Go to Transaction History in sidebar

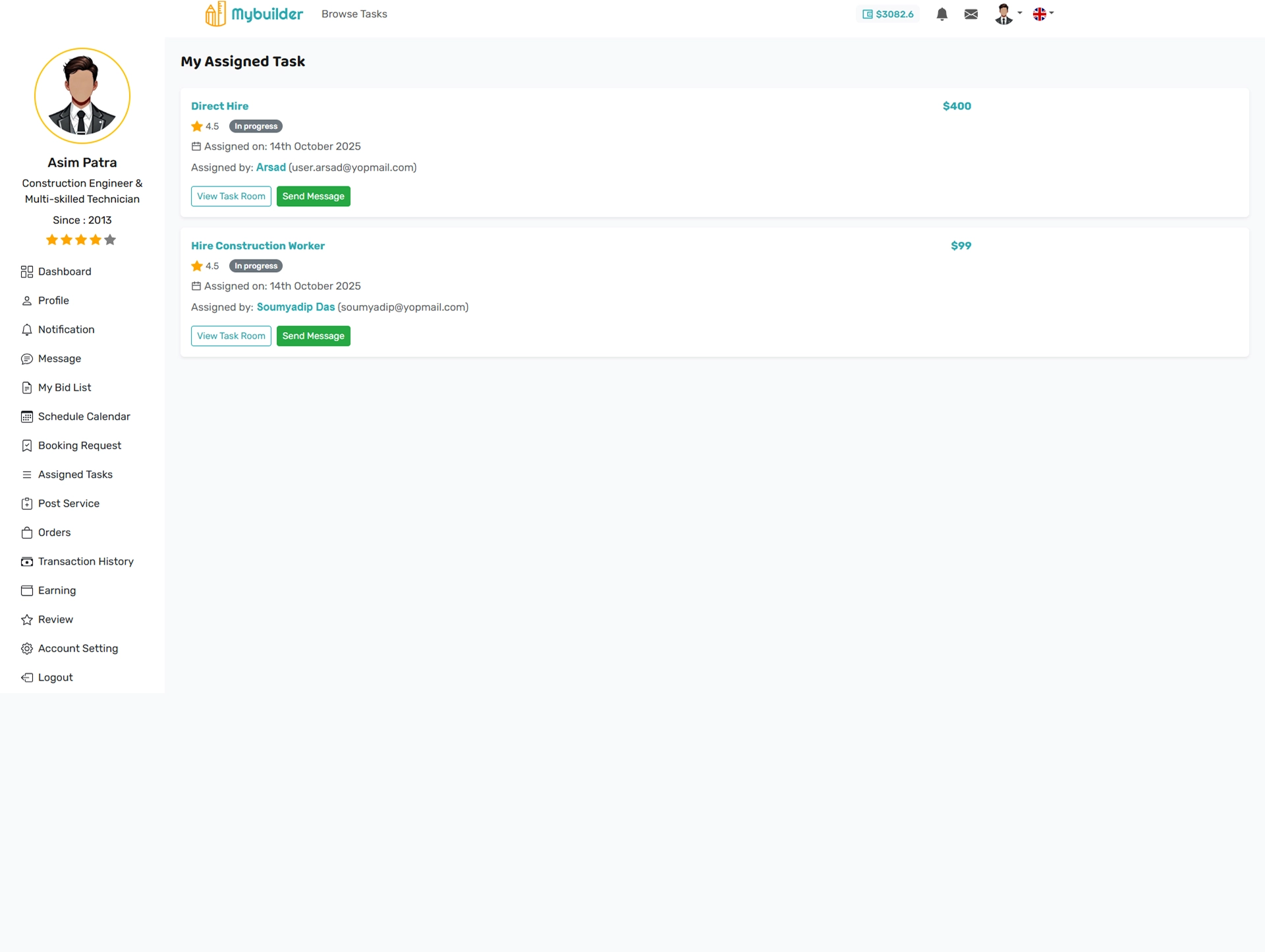coord(85,561)
